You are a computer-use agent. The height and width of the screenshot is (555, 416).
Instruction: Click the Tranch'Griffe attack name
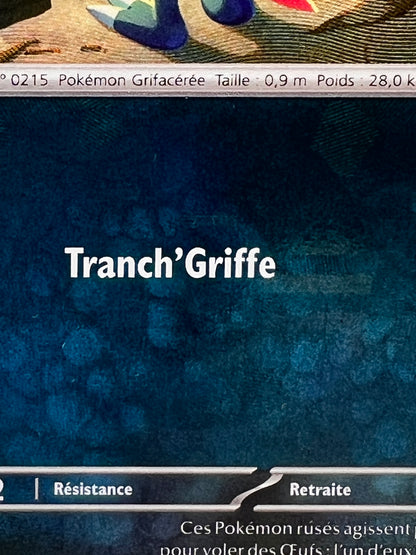coord(170,263)
